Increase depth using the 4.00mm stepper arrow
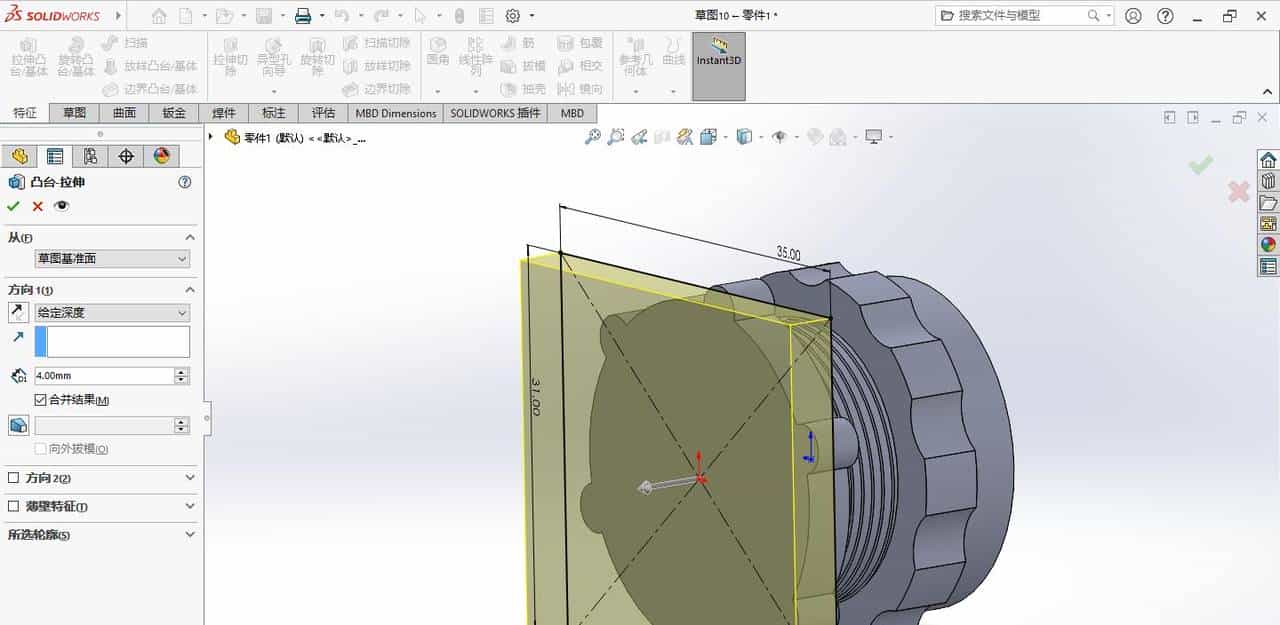 tap(180, 371)
